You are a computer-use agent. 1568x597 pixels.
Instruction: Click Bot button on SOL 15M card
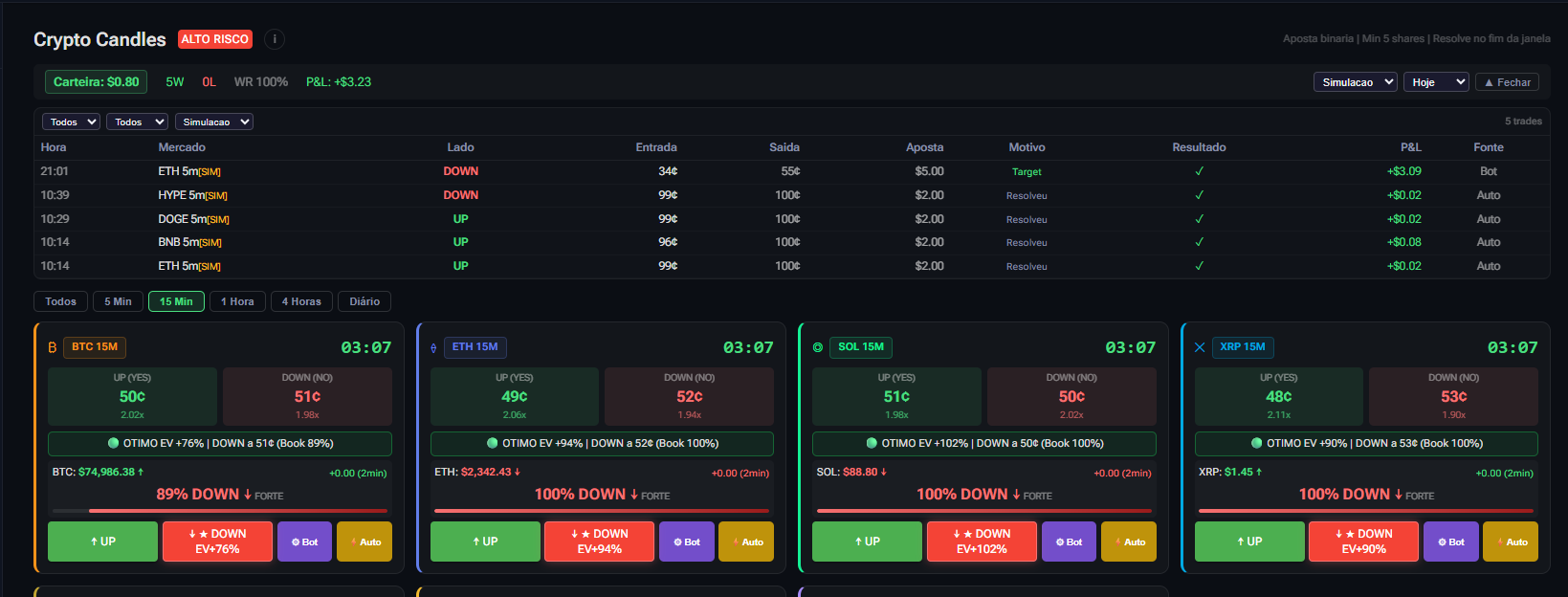1069,542
